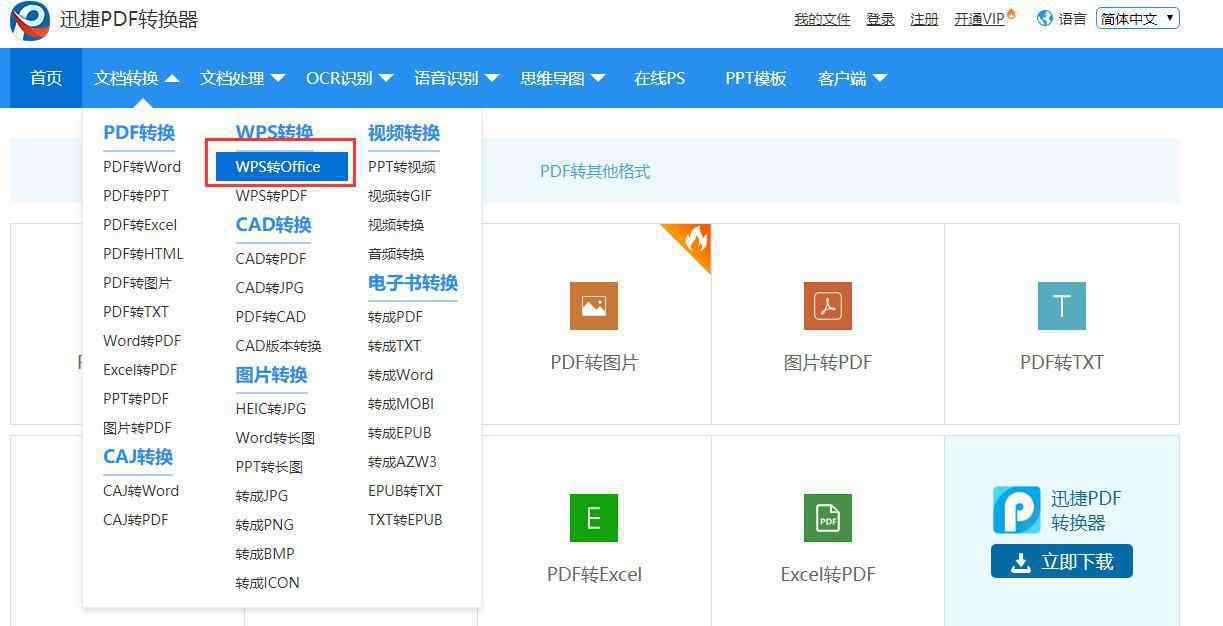Select CAD转JPG menu item
This screenshot has width=1223, height=626.
coord(270,287)
